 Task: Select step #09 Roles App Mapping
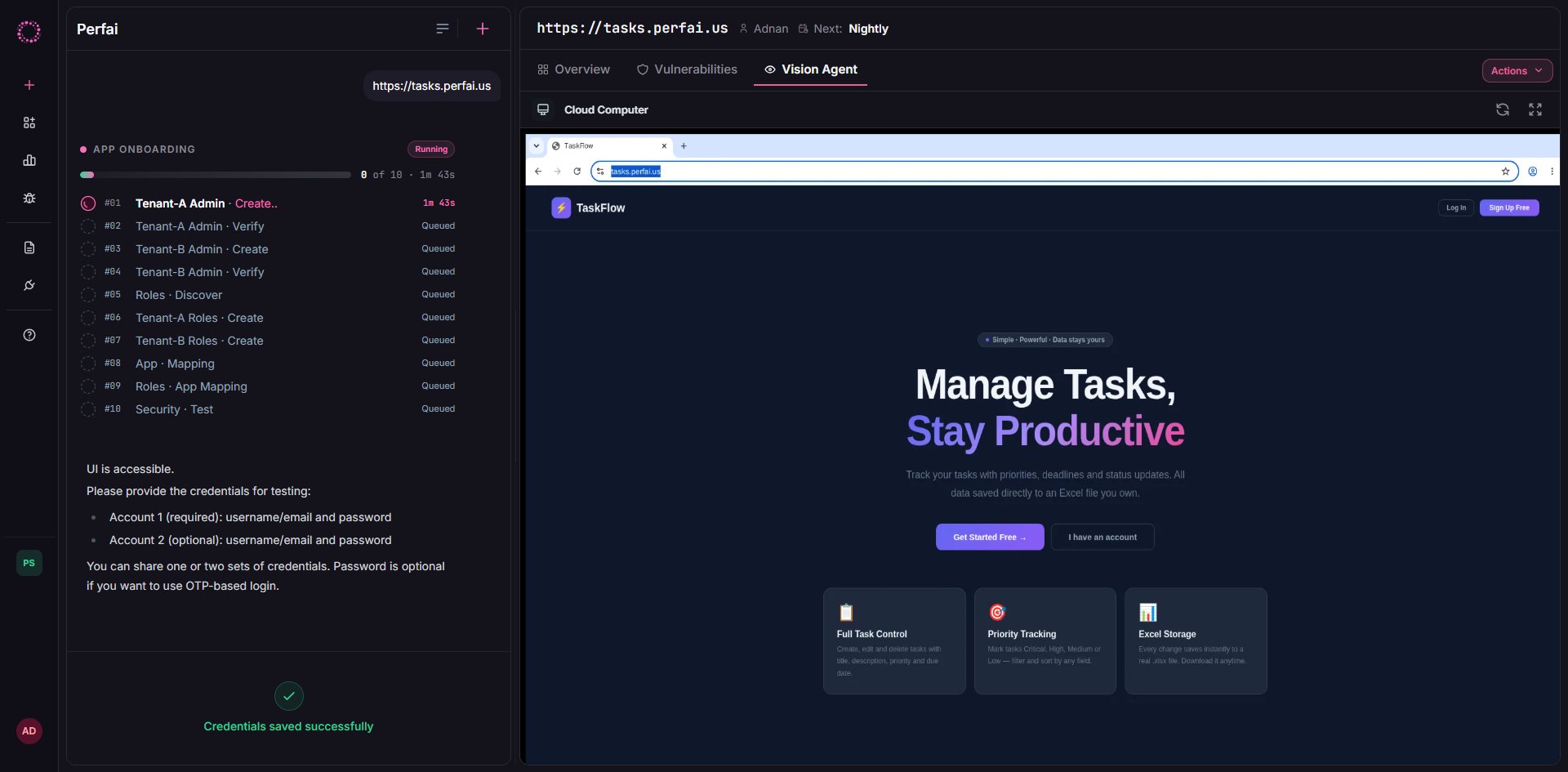point(268,386)
